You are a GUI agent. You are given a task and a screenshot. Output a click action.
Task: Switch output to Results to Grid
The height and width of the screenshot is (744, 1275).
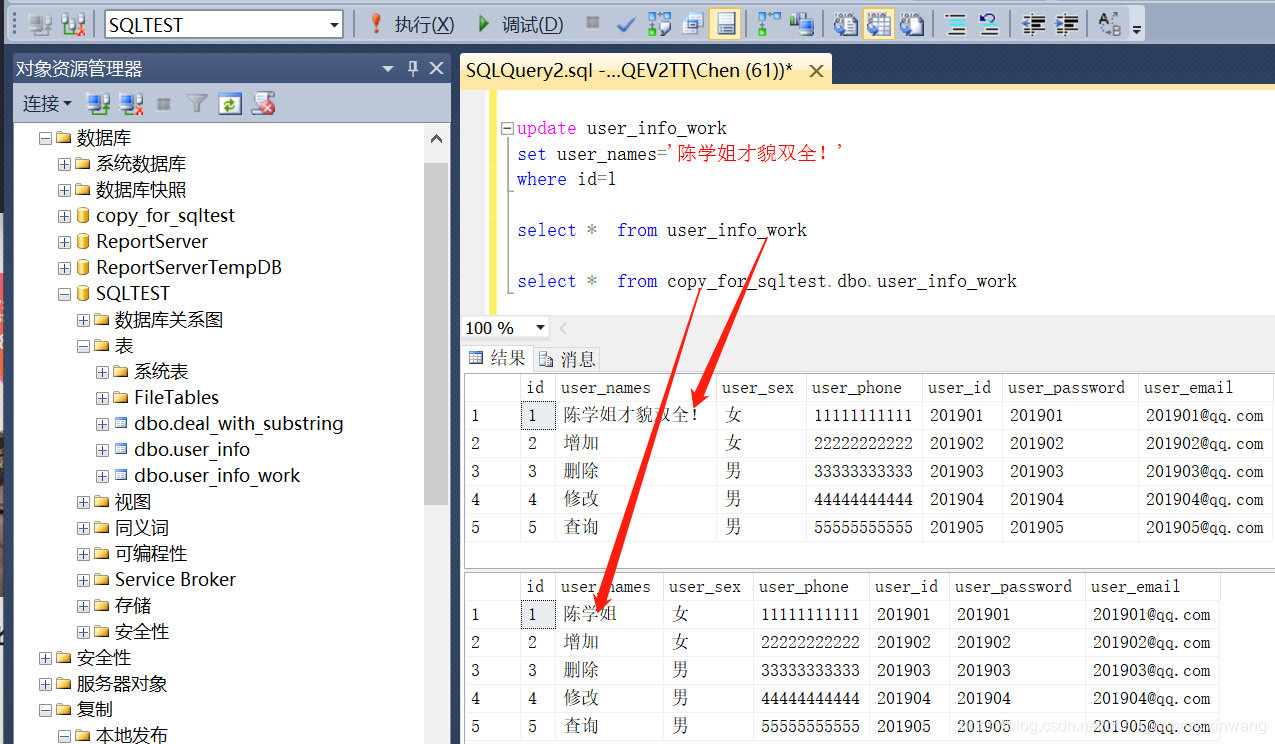[879, 24]
